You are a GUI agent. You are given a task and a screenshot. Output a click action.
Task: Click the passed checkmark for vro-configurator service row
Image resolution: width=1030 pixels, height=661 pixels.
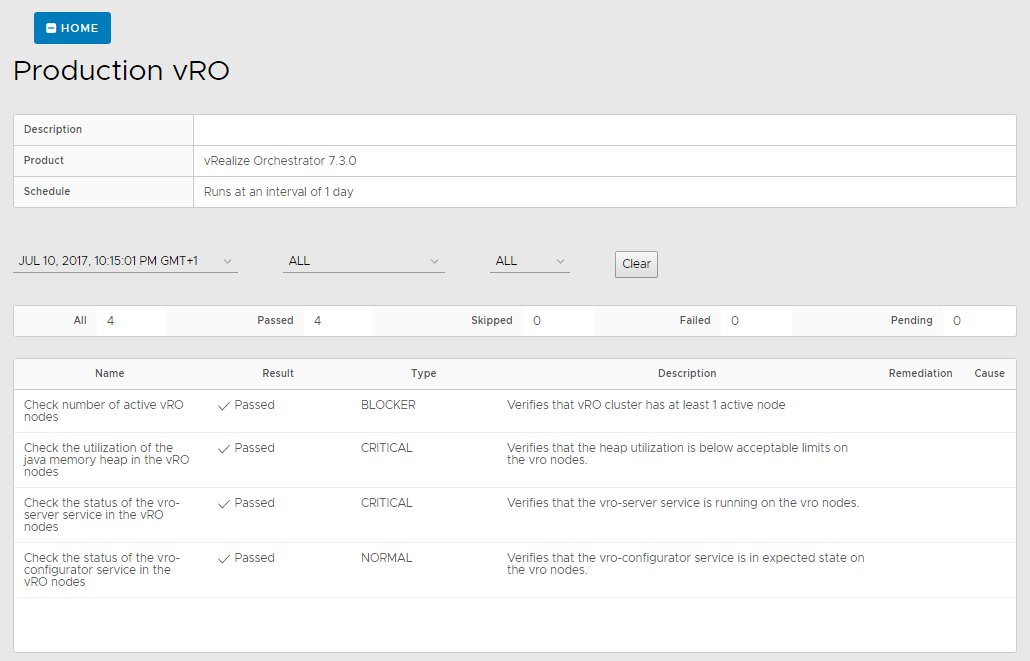pos(224,559)
